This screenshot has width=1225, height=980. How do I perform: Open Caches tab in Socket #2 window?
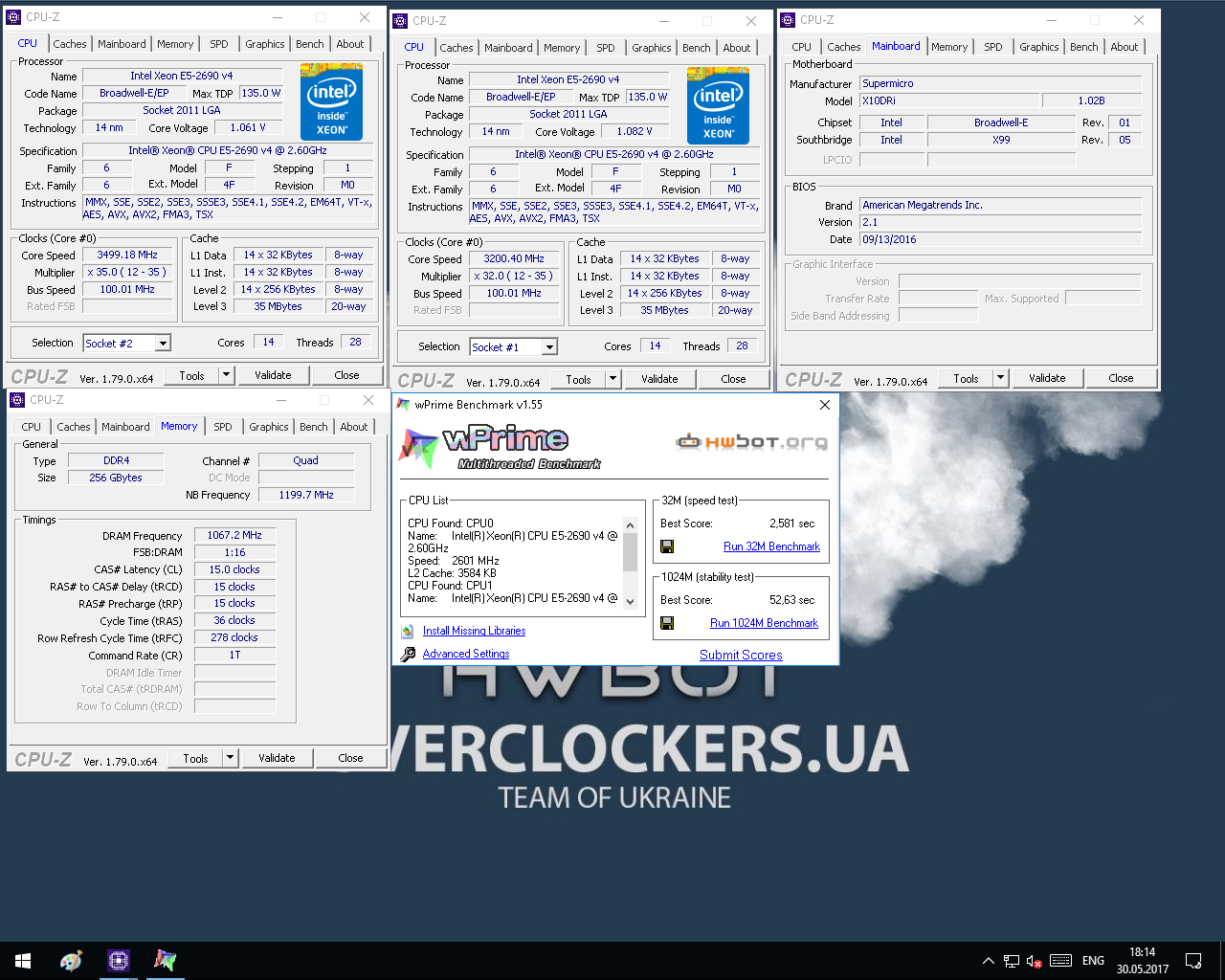coord(70,44)
